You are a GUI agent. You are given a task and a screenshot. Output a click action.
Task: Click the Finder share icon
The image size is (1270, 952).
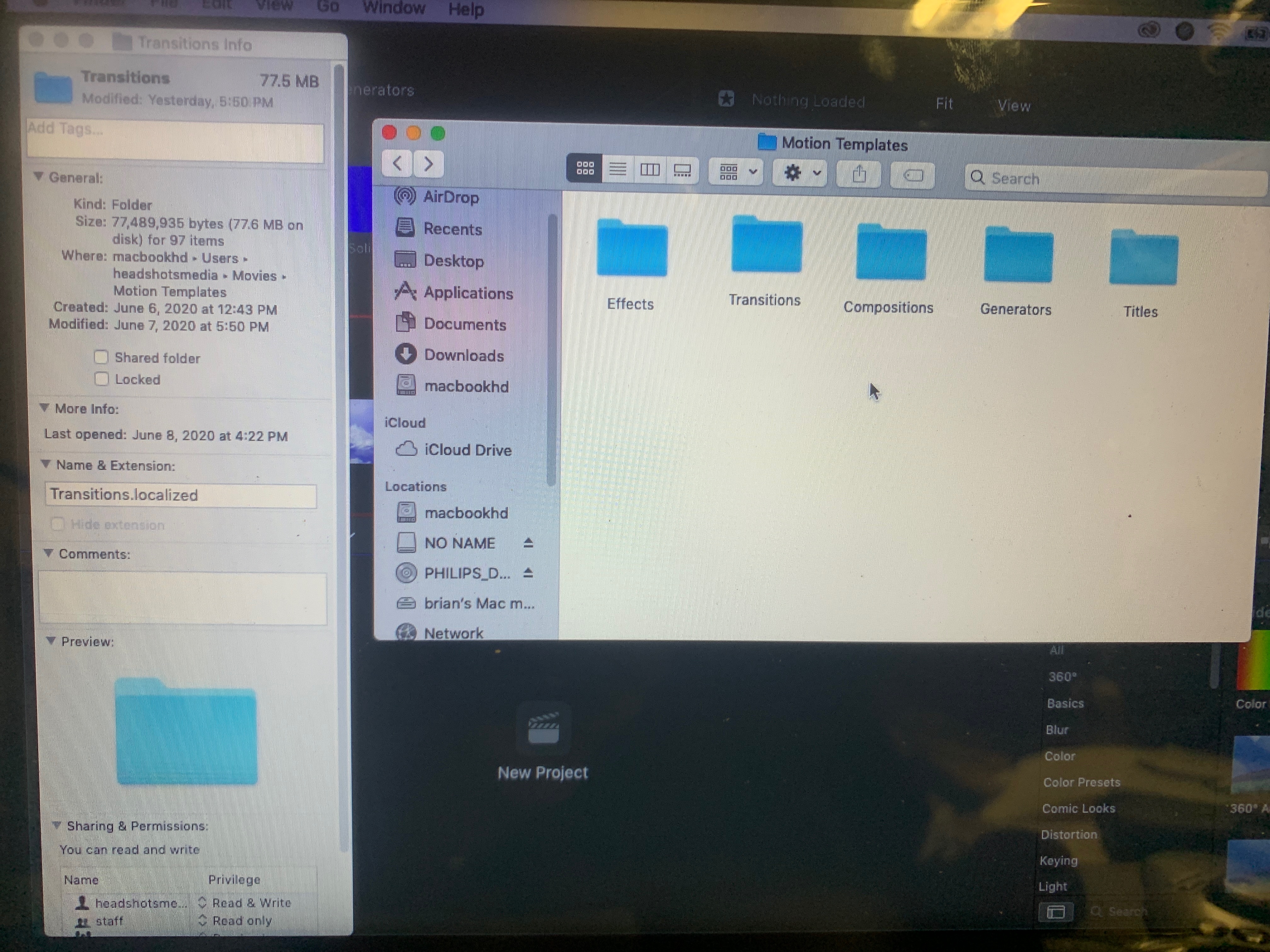click(x=859, y=174)
